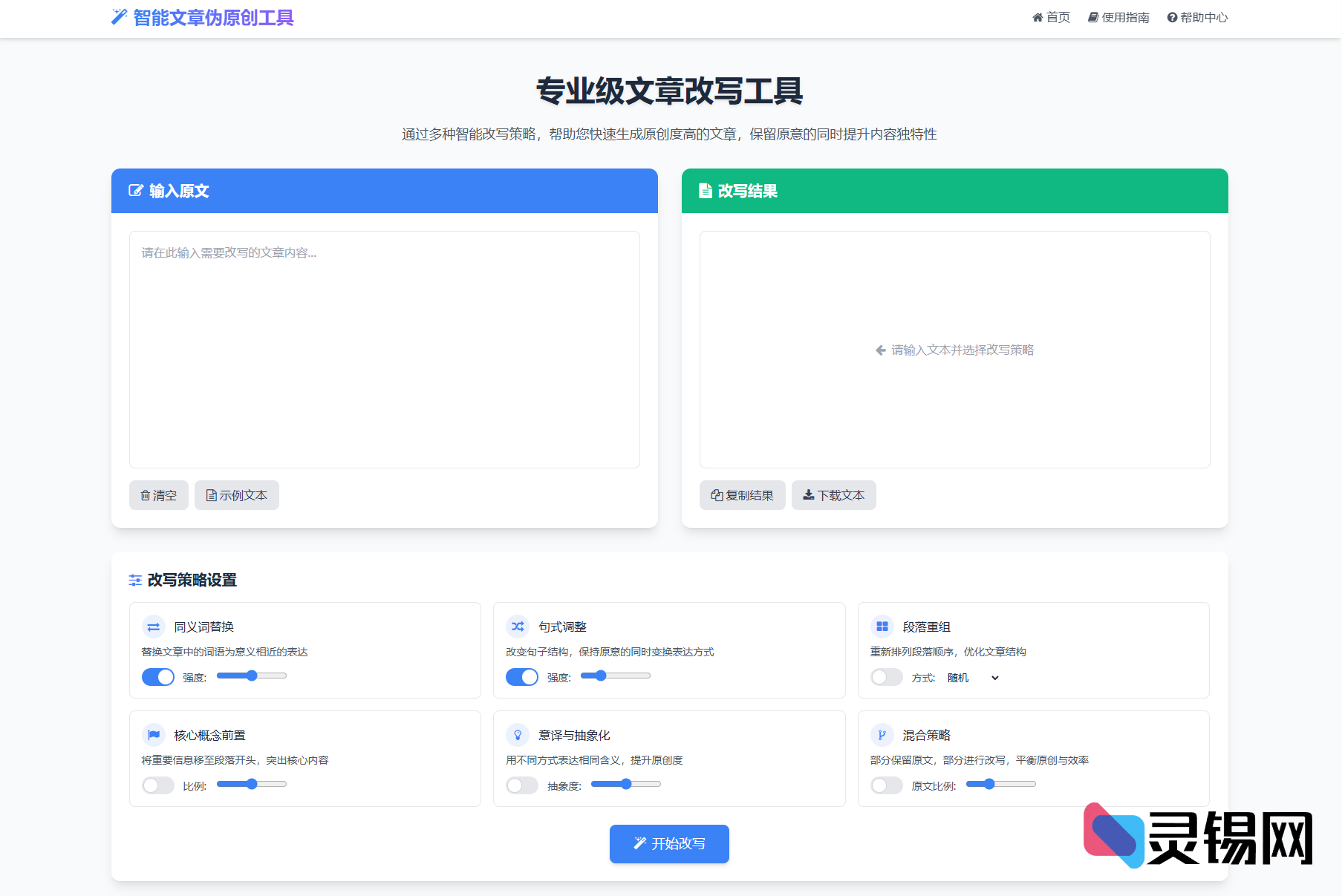Click the paragraph reorganization grid icon
This screenshot has width=1342, height=896.
[882, 627]
